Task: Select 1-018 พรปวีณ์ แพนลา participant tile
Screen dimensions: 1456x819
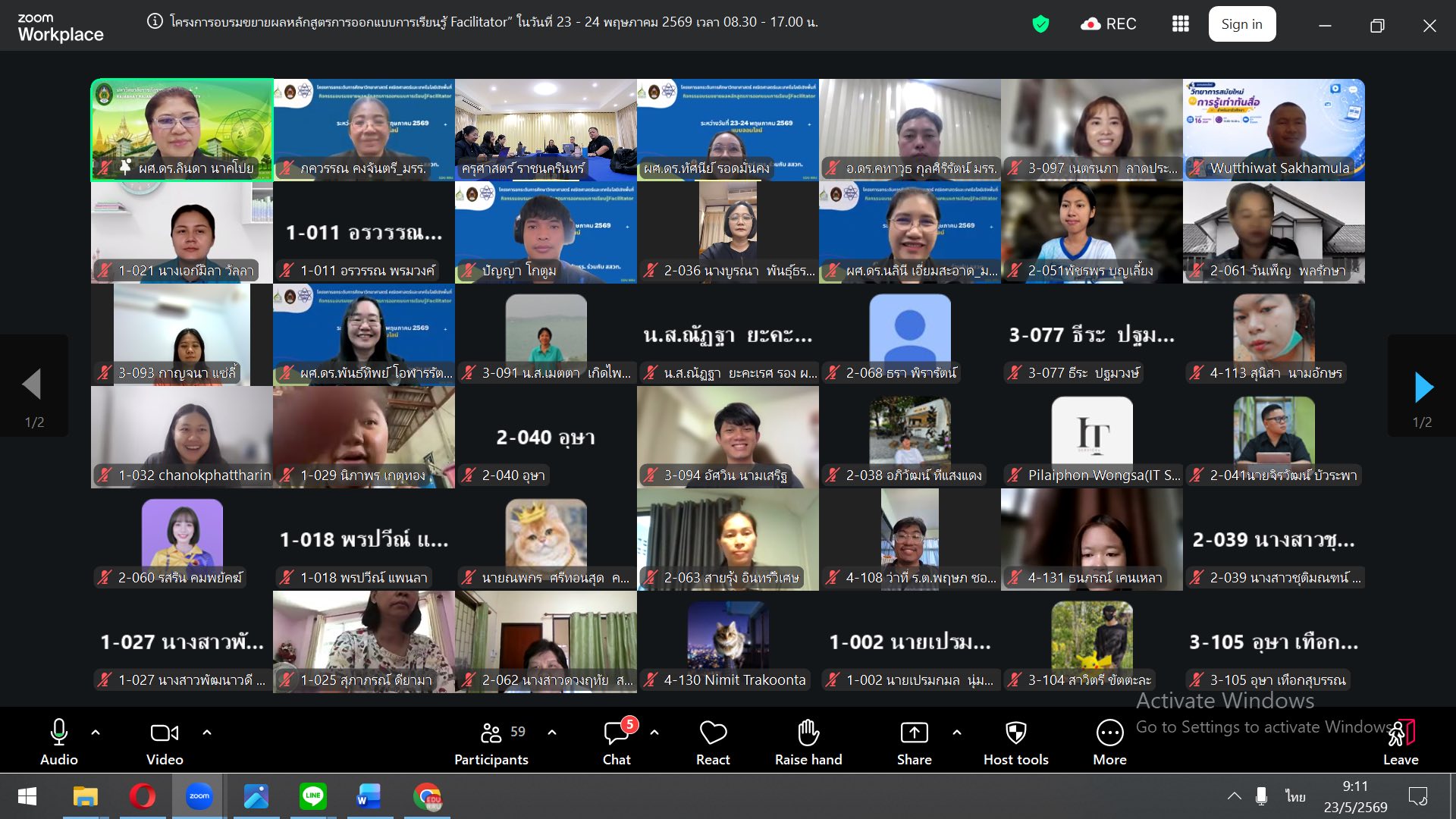Action: [x=364, y=539]
